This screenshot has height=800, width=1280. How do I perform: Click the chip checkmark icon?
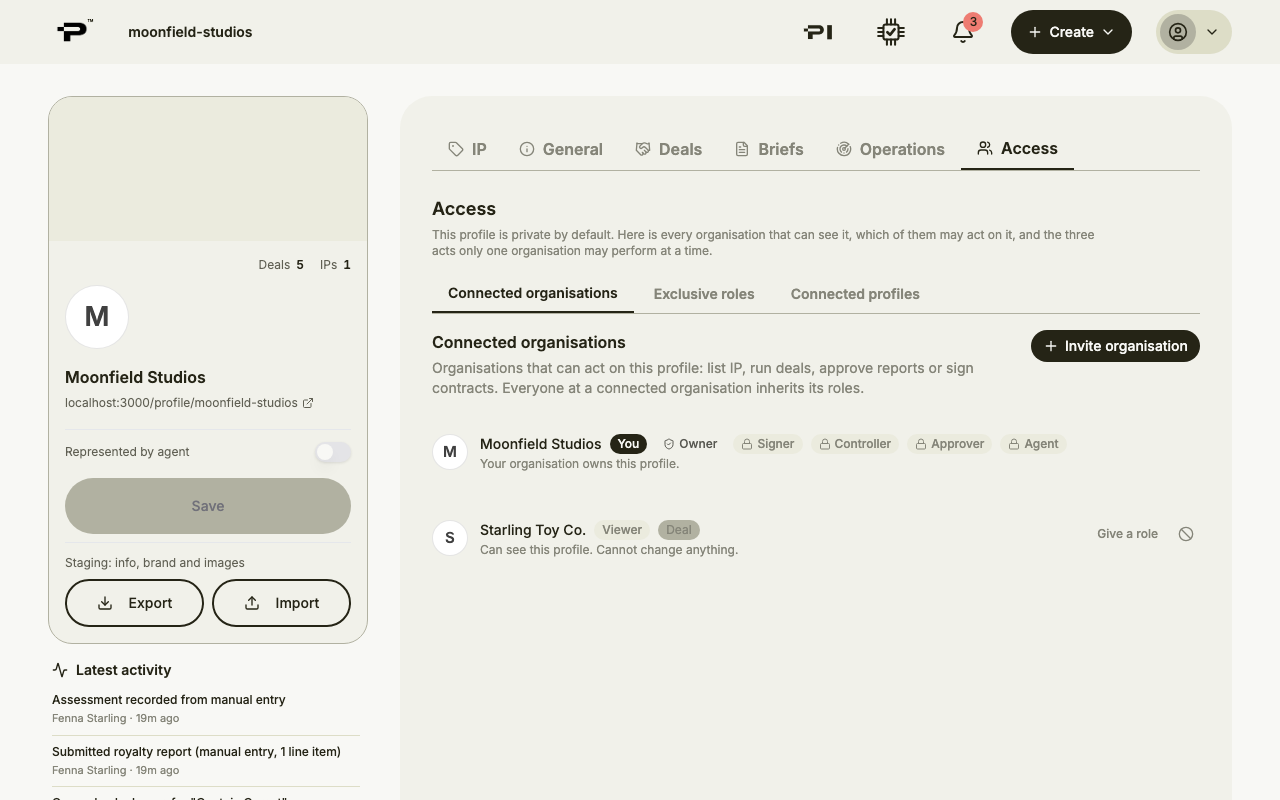(890, 32)
